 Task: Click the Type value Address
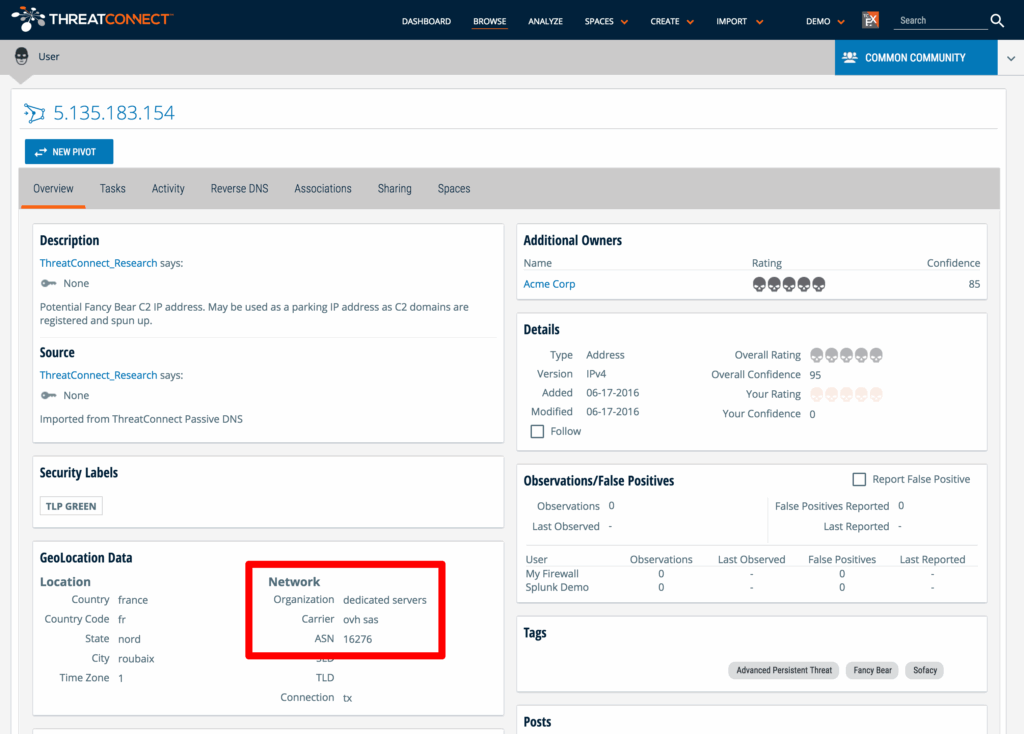click(605, 355)
